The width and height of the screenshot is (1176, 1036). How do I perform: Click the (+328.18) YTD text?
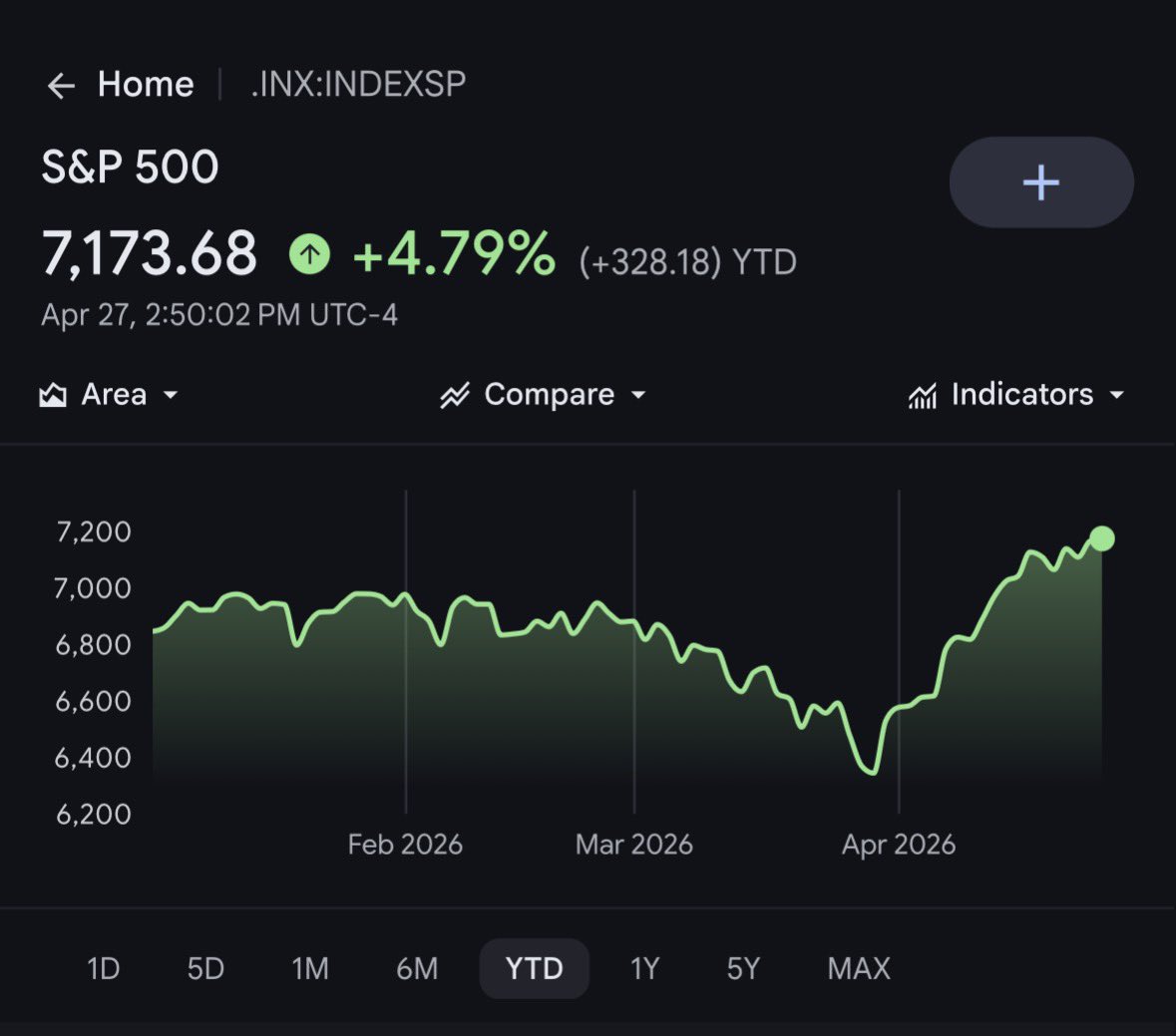point(687,262)
